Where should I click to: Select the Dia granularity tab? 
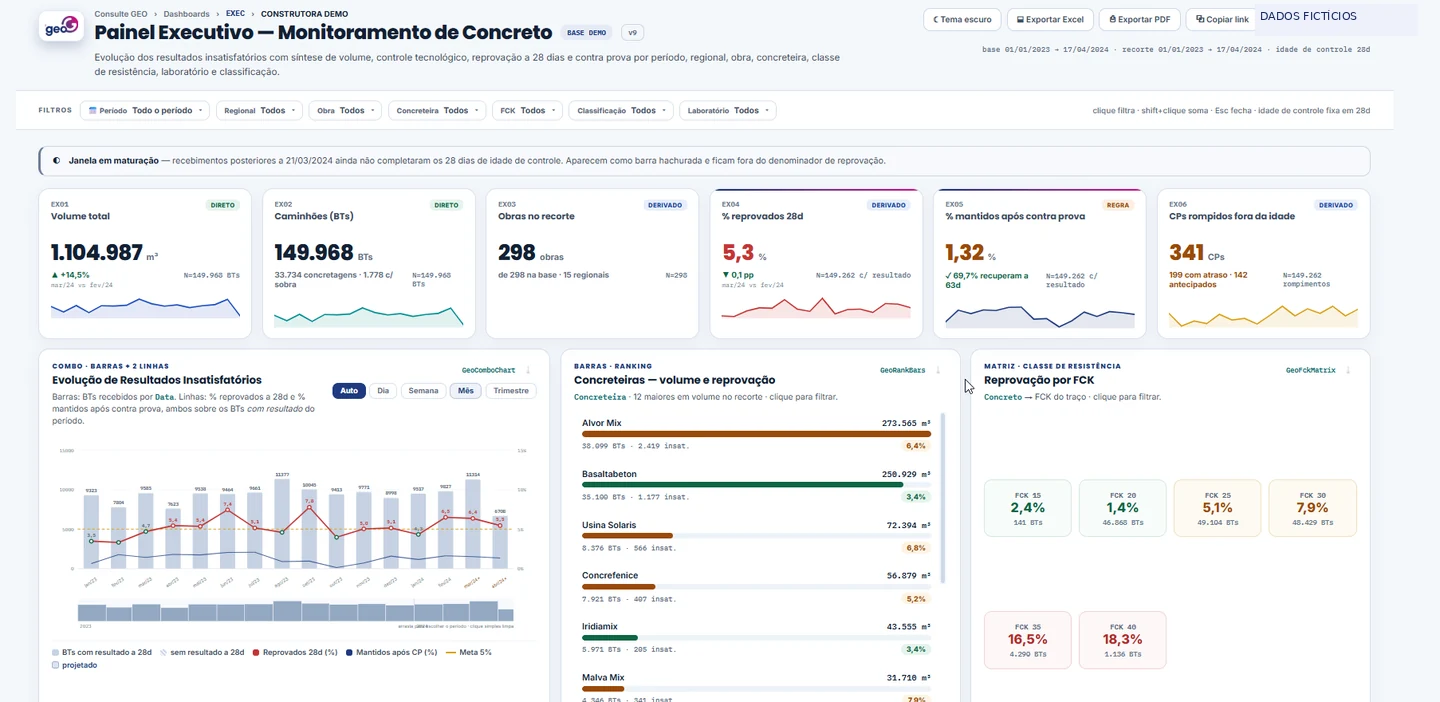[x=383, y=391]
